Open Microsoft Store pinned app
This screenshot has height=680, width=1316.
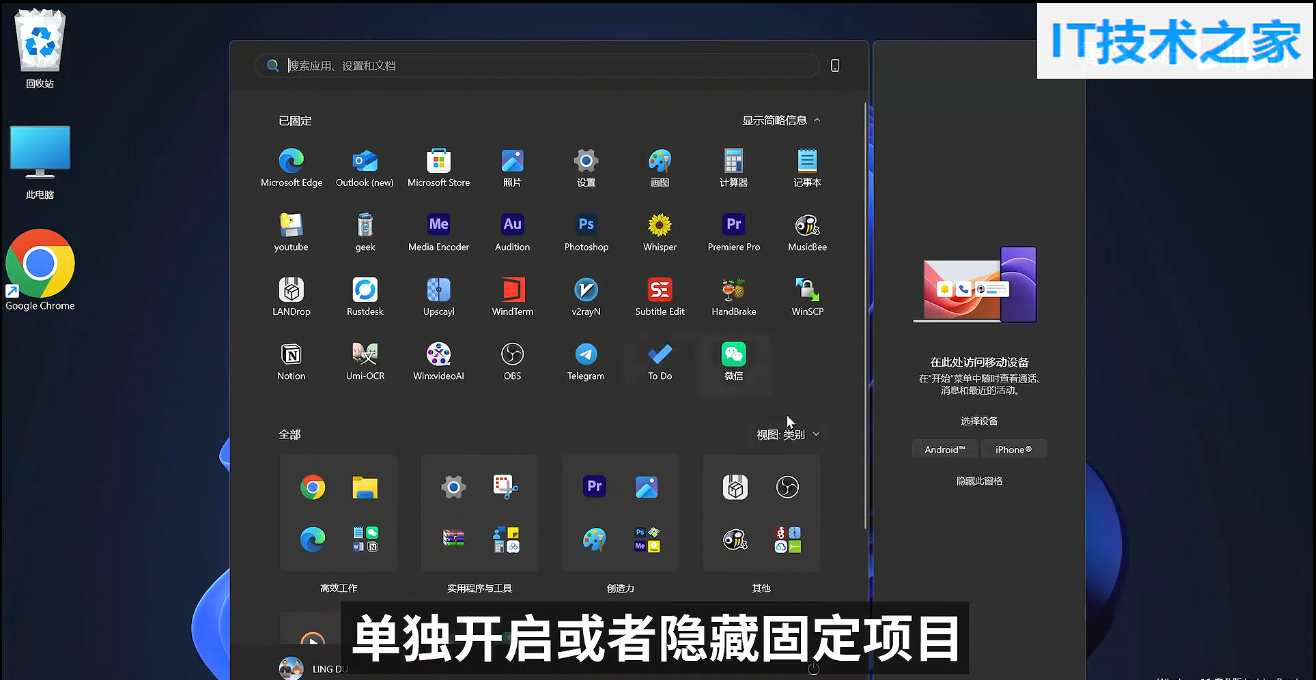tap(439, 167)
